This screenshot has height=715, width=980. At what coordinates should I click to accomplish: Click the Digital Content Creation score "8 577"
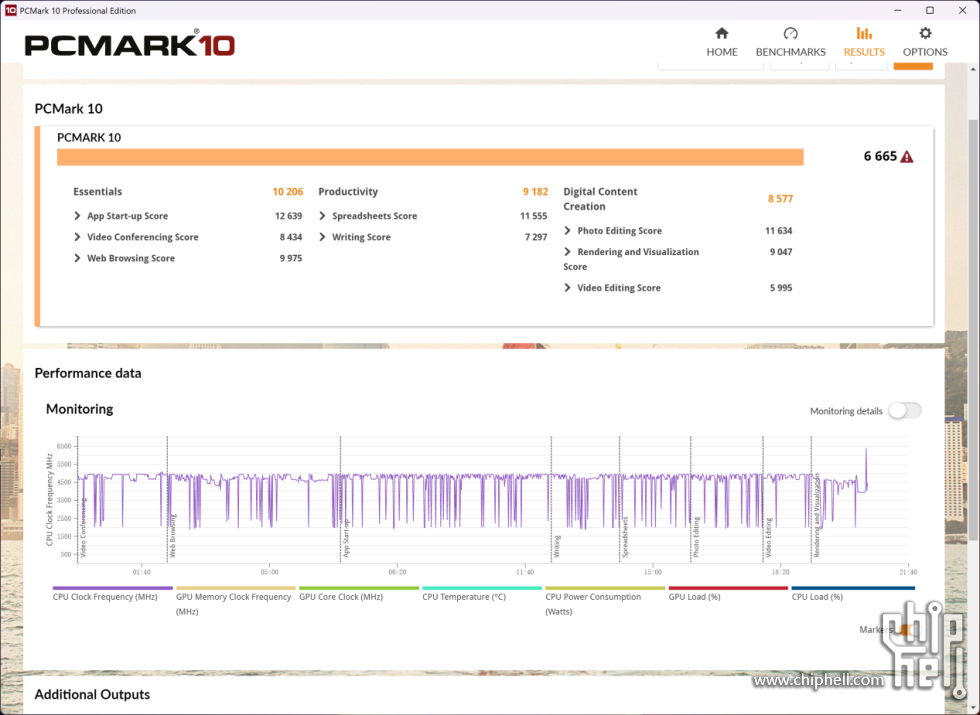pyautogui.click(x=781, y=199)
